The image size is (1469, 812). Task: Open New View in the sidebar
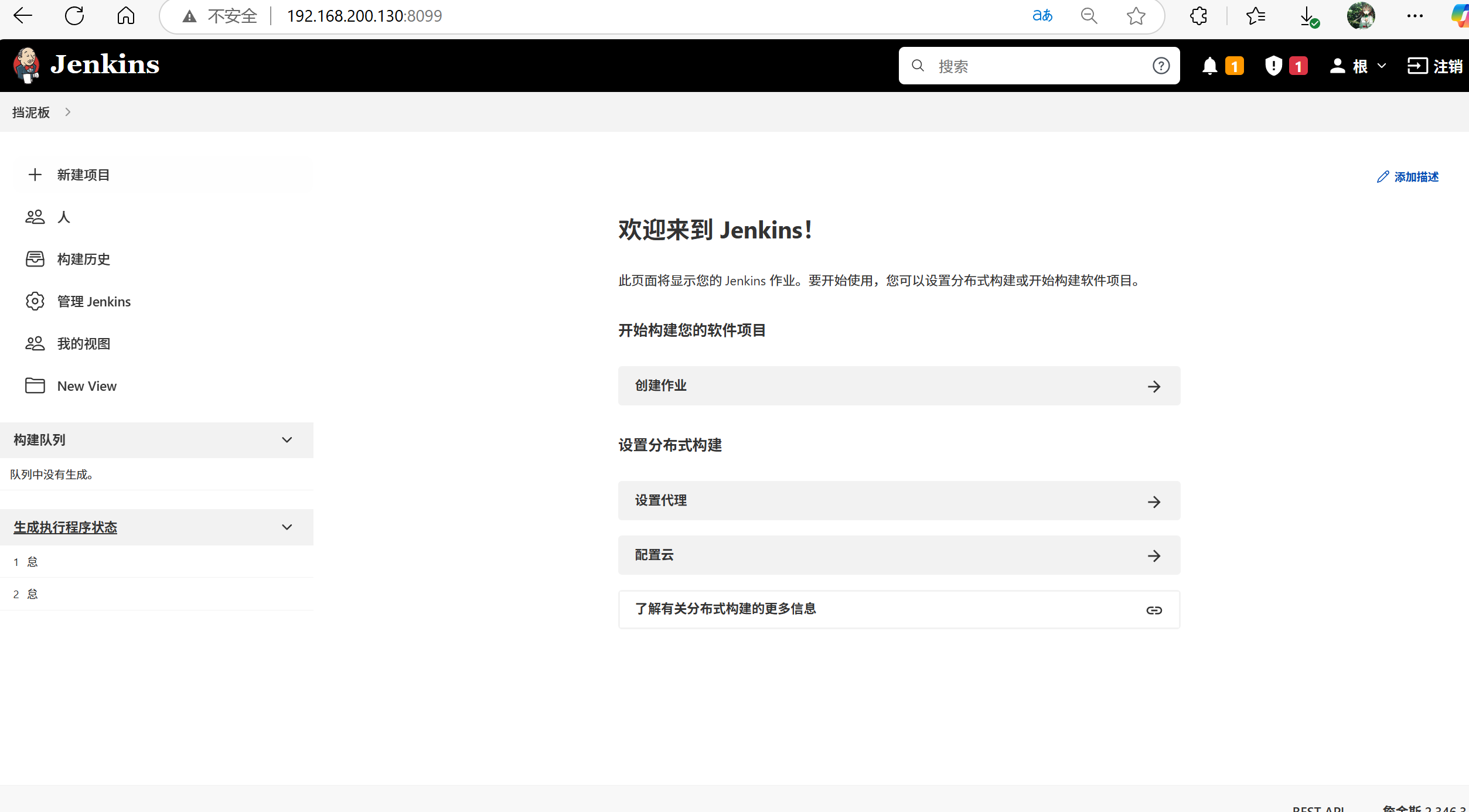point(87,386)
